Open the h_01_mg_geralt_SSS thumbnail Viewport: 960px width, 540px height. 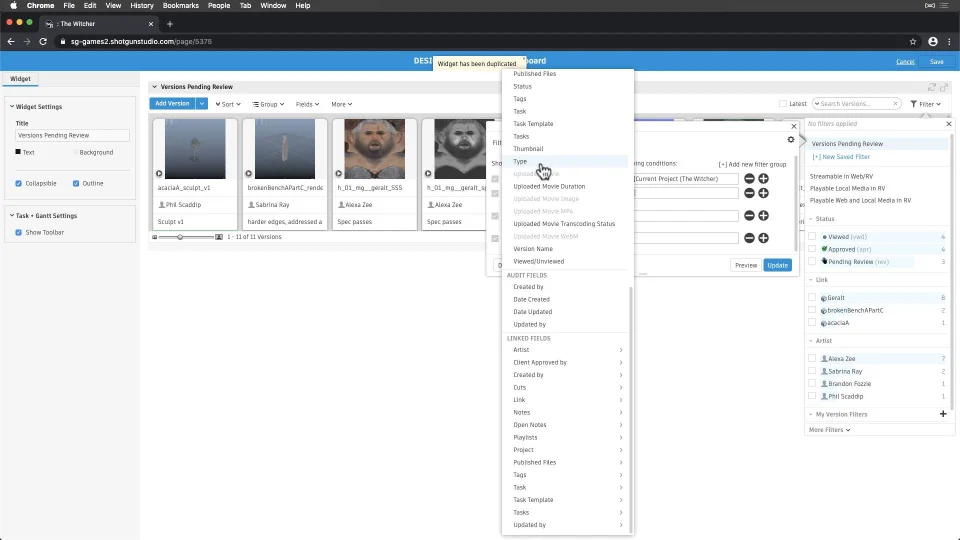point(375,149)
